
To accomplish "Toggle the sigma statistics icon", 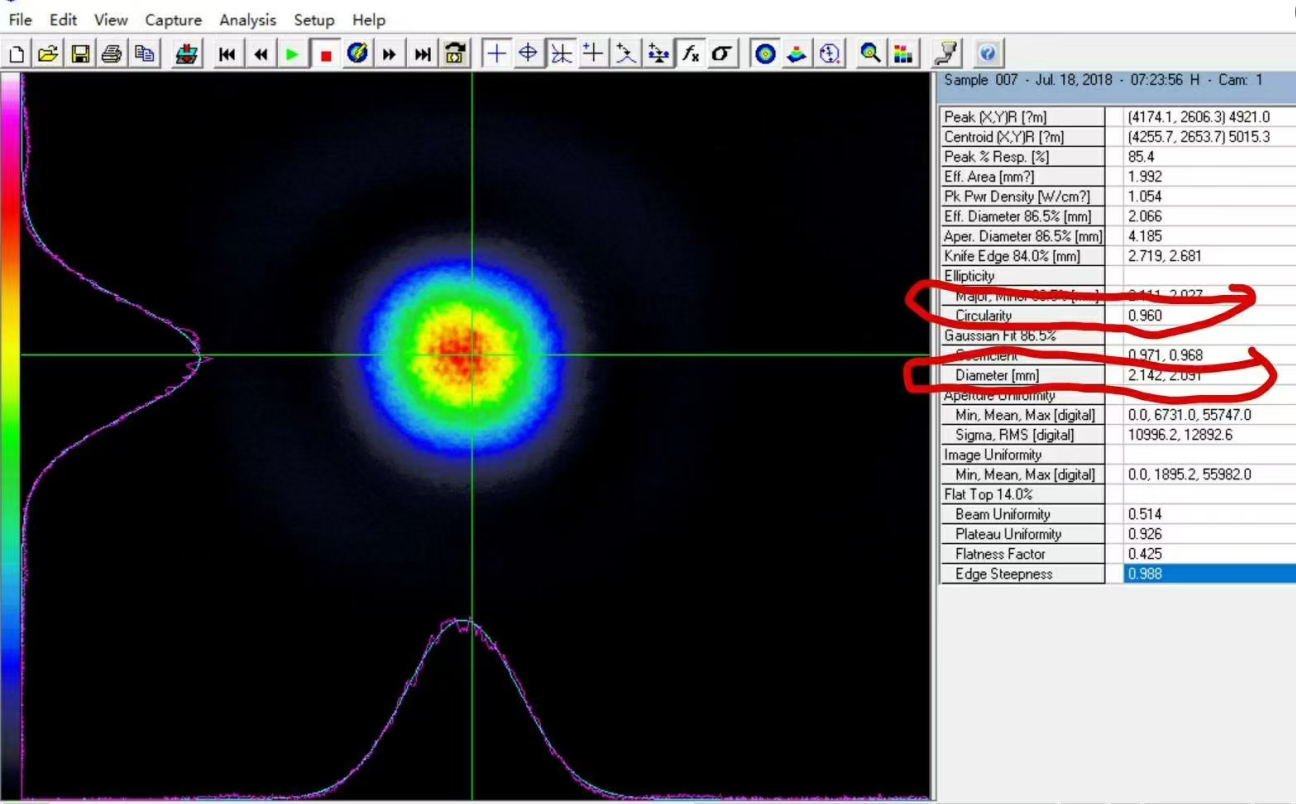I will [x=721, y=54].
